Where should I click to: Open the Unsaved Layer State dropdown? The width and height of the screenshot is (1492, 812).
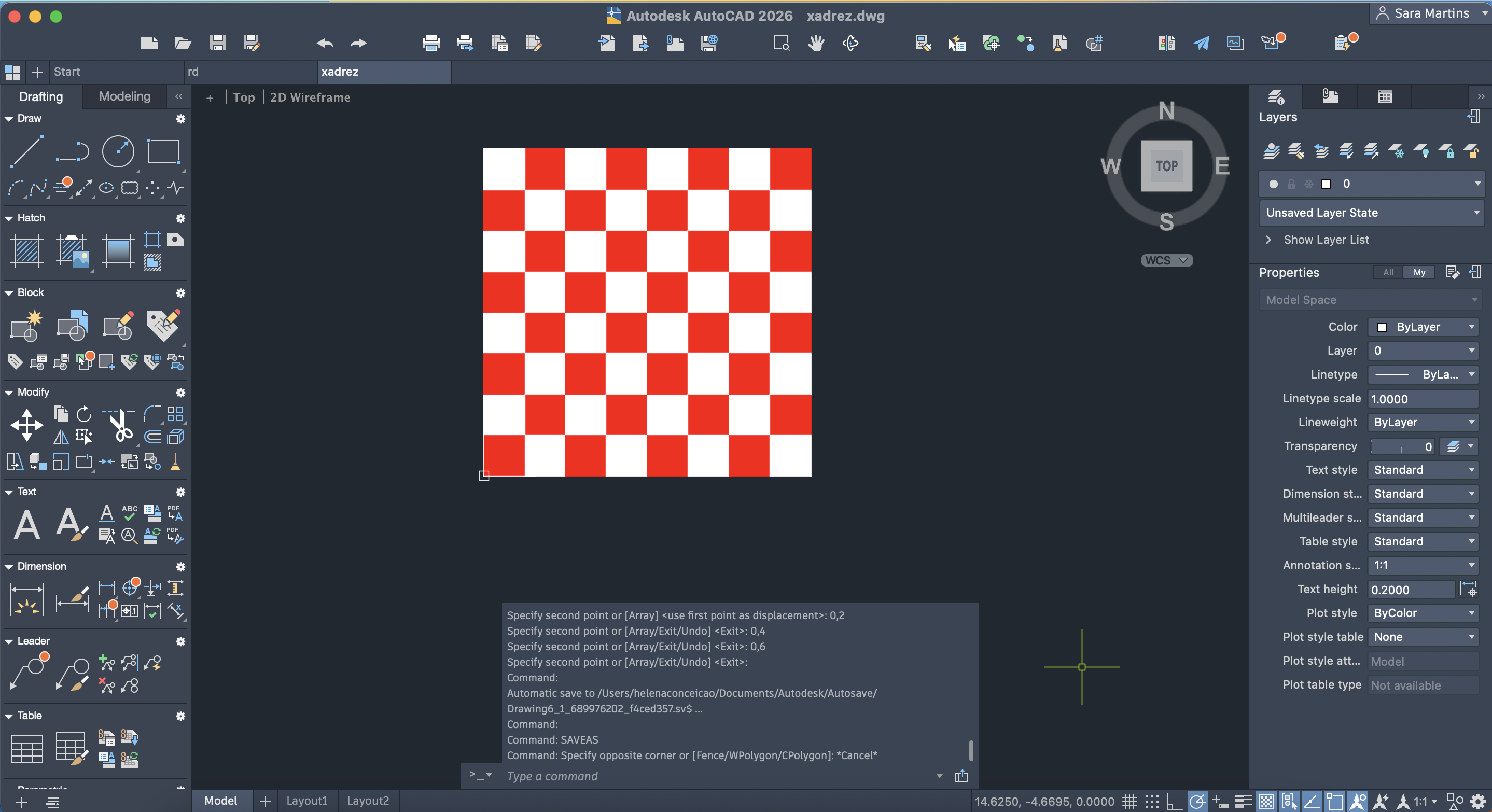tap(1371, 213)
